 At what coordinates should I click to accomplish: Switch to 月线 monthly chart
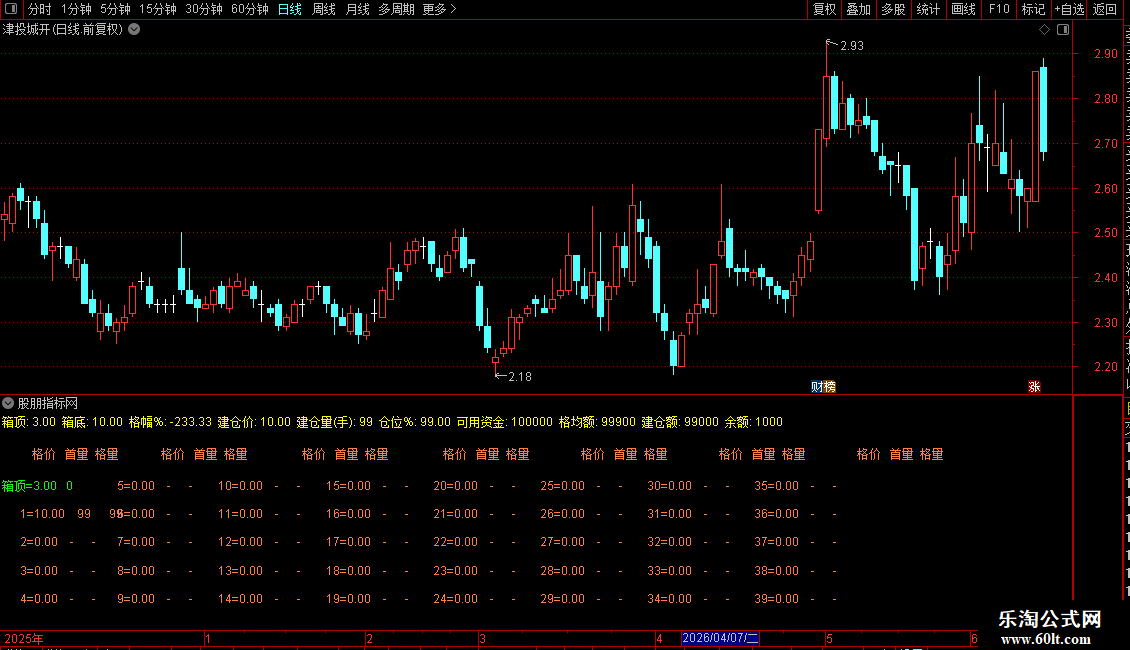click(357, 9)
